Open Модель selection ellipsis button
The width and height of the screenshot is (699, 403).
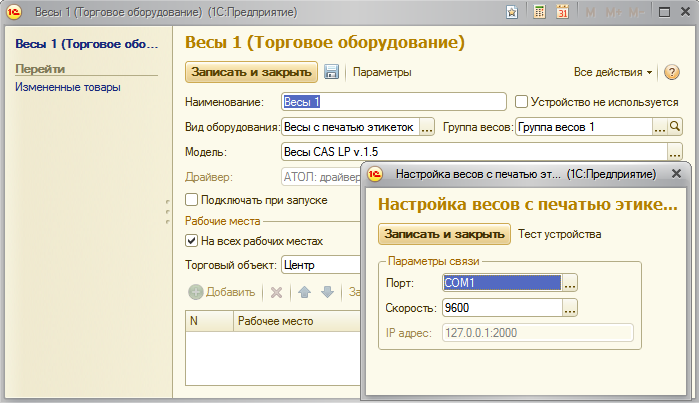pyautogui.click(x=675, y=152)
